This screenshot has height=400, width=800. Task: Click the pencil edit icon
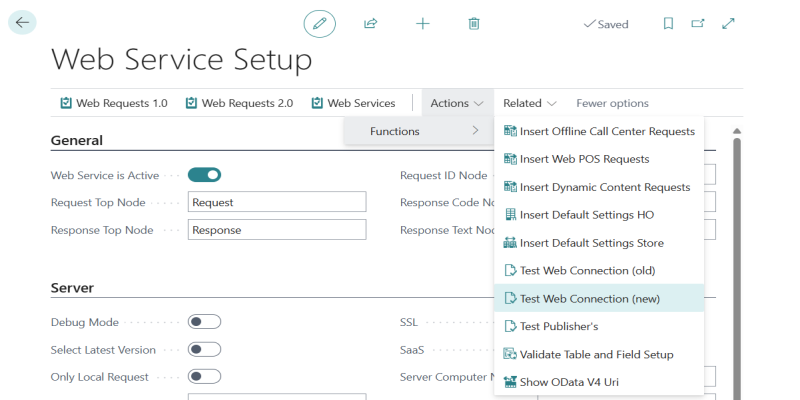click(x=320, y=23)
